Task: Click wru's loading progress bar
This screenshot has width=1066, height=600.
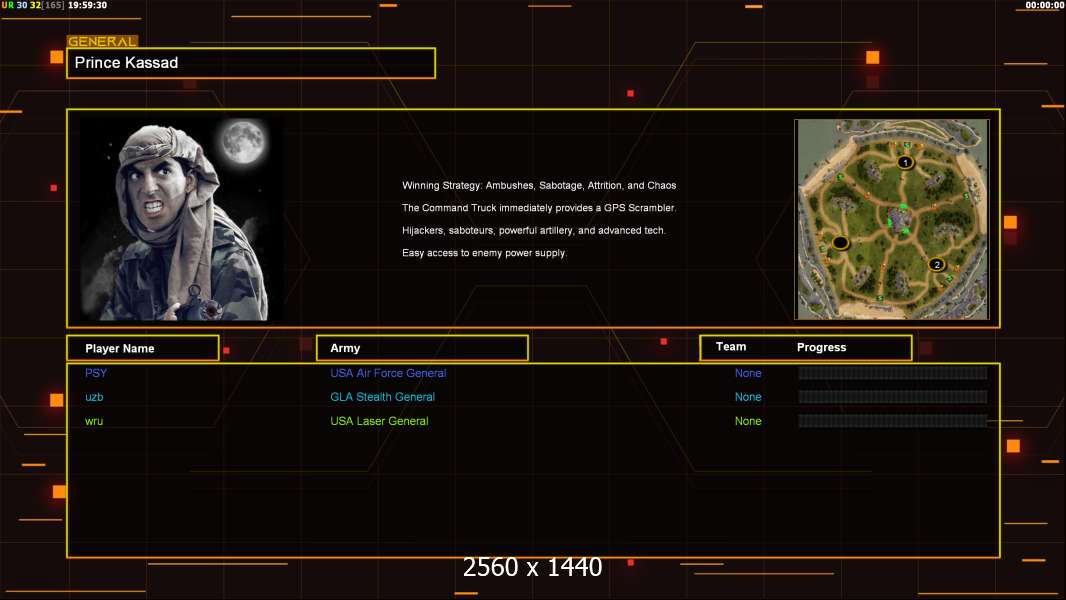Action: [x=893, y=421]
